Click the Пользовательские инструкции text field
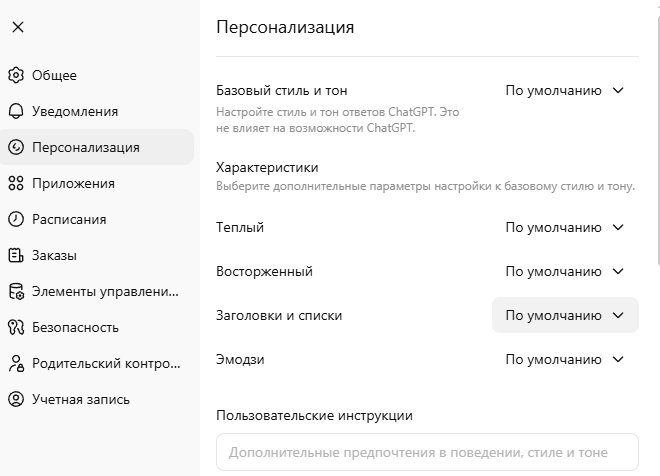660x476 pixels. point(427,452)
